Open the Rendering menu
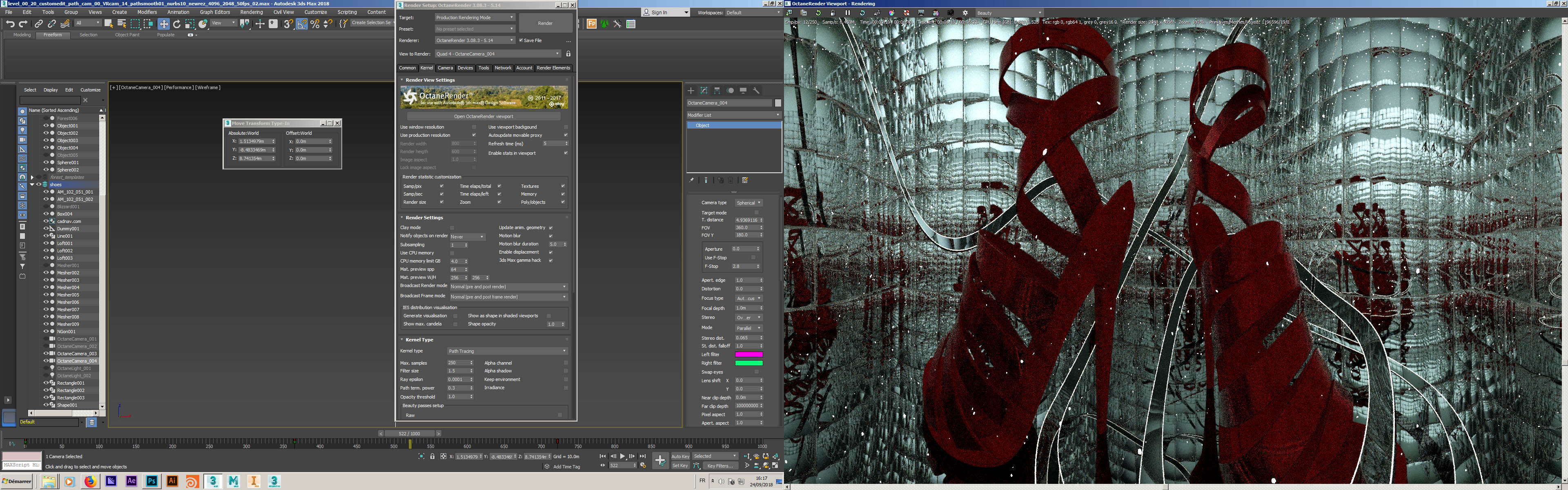 pyautogui.click(x=251, y=12)
